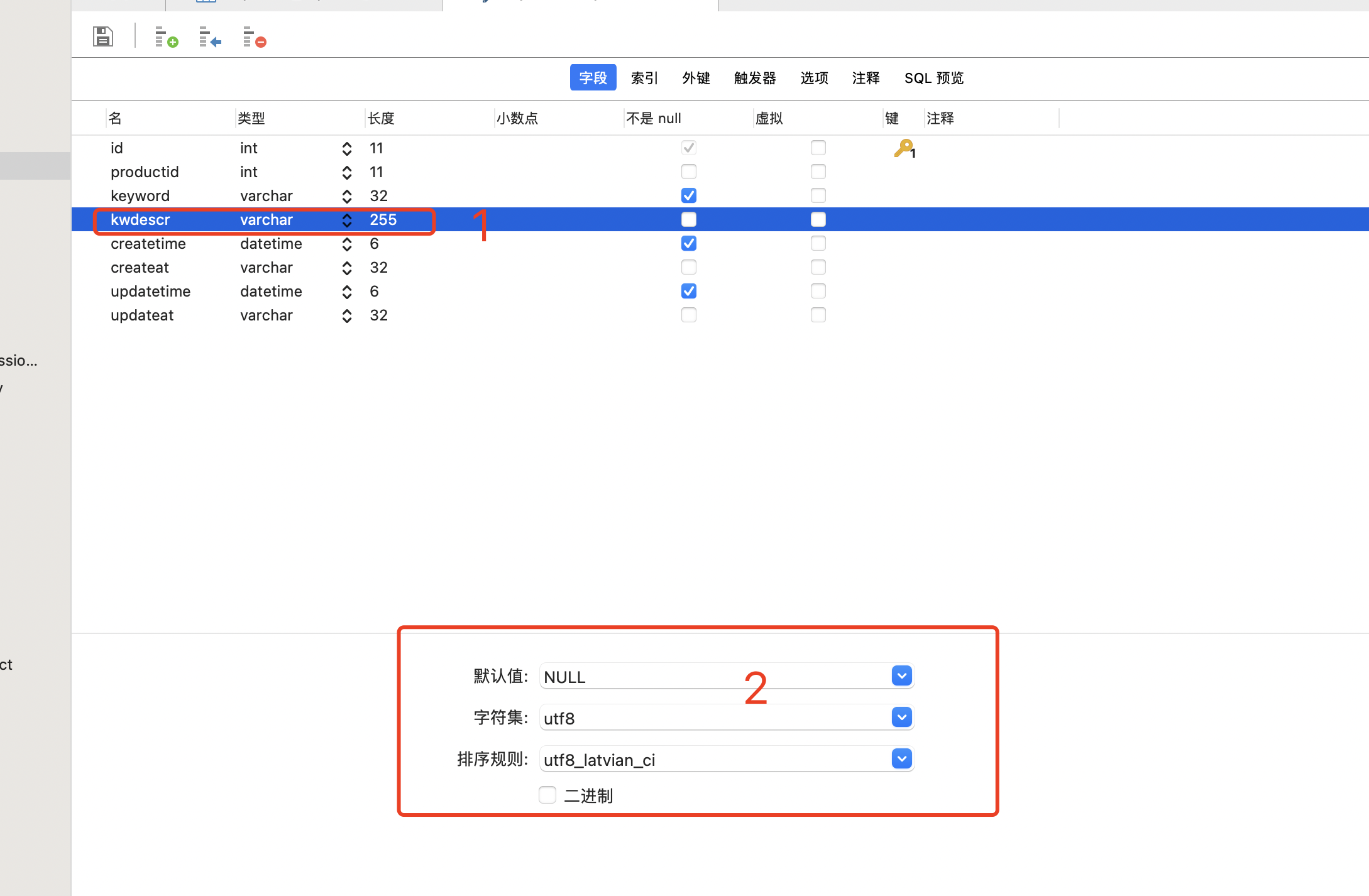This screenshot has width=1369, height=896.
Task: Uncheck Not null for keyword field
Action: tap(688, 195)
